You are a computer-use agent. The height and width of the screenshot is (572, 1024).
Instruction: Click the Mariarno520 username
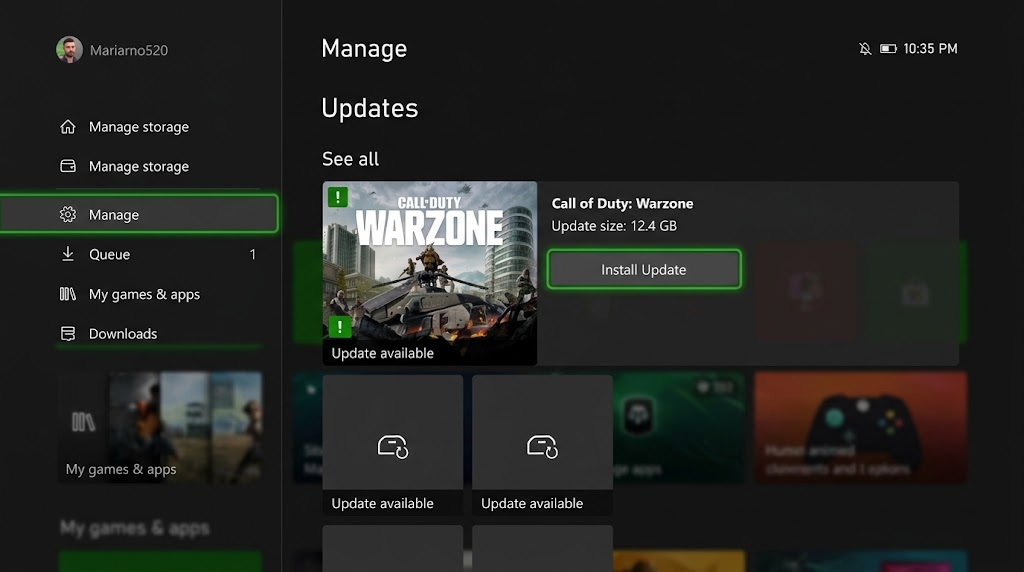pyautogui.click(x=129, y=50)
